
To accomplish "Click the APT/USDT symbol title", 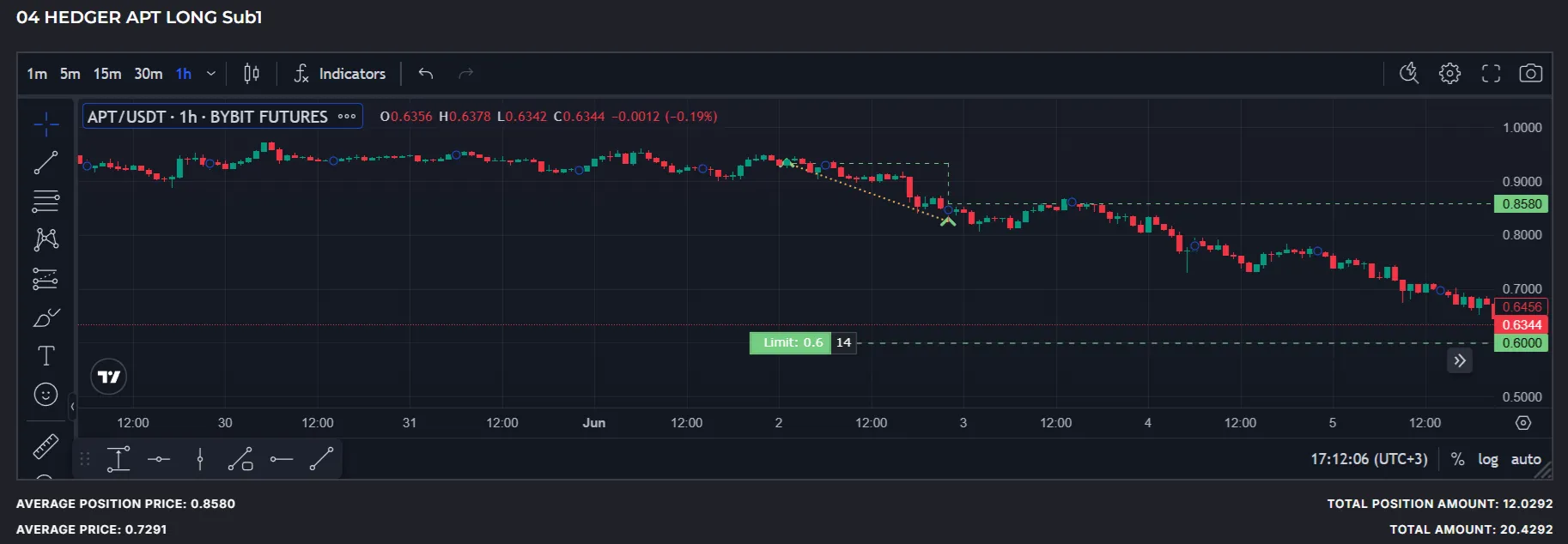I will click(x=208, y=117).
